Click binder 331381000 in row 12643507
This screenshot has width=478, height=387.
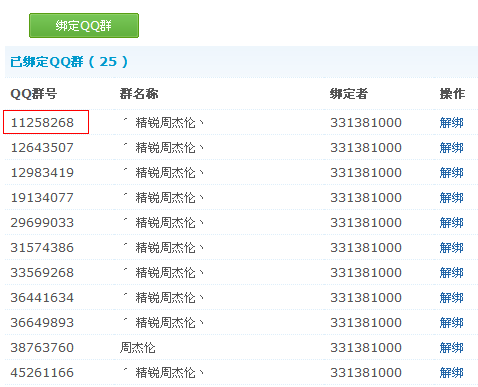[366, 148]
